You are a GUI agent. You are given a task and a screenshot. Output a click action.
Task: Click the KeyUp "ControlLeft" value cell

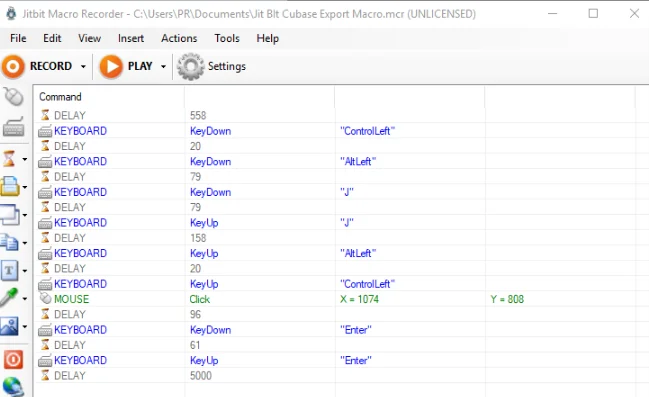coord(368,284)
